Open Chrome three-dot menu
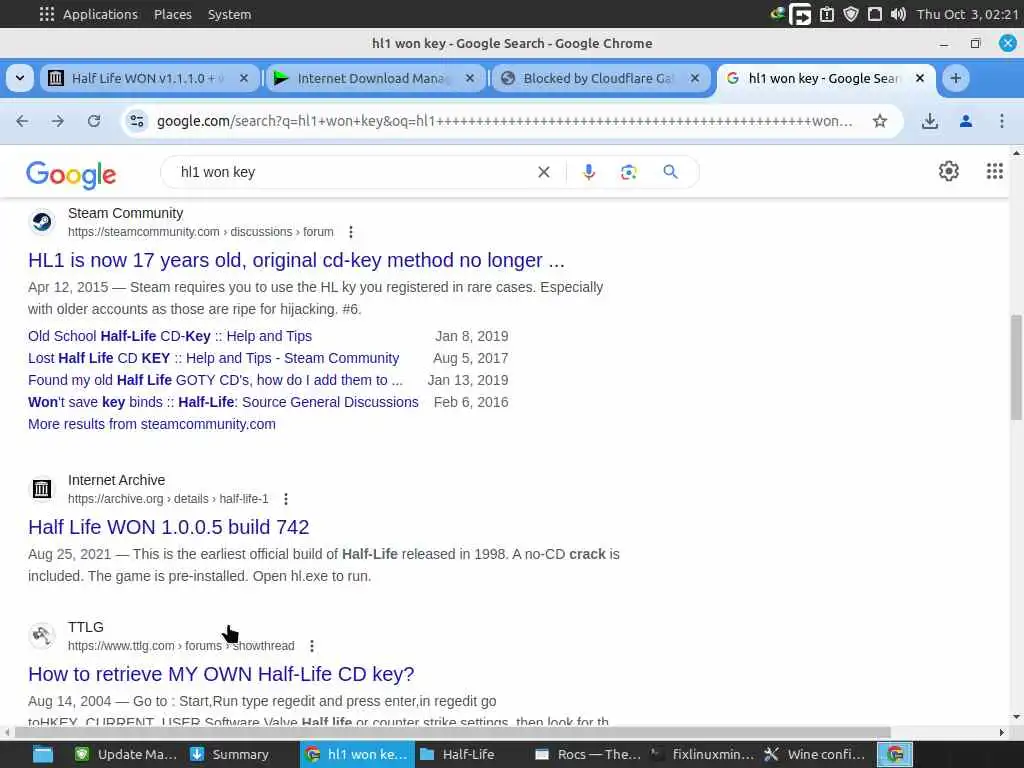 point(1002,121)
